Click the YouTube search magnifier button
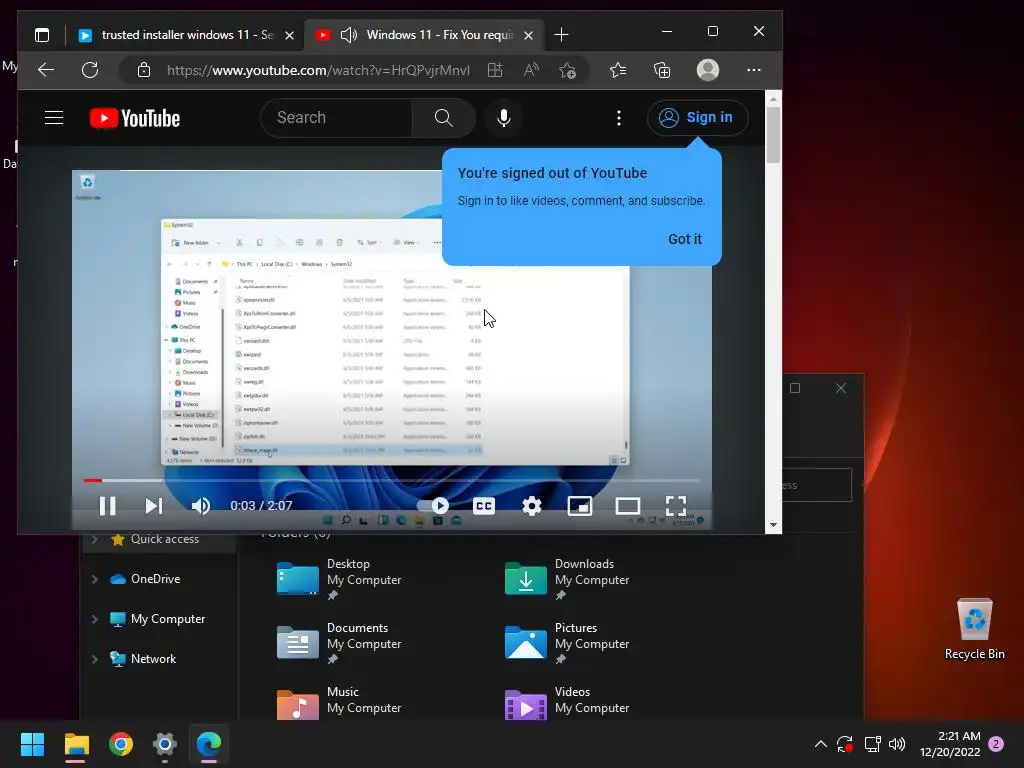 (x=443, y=118)
